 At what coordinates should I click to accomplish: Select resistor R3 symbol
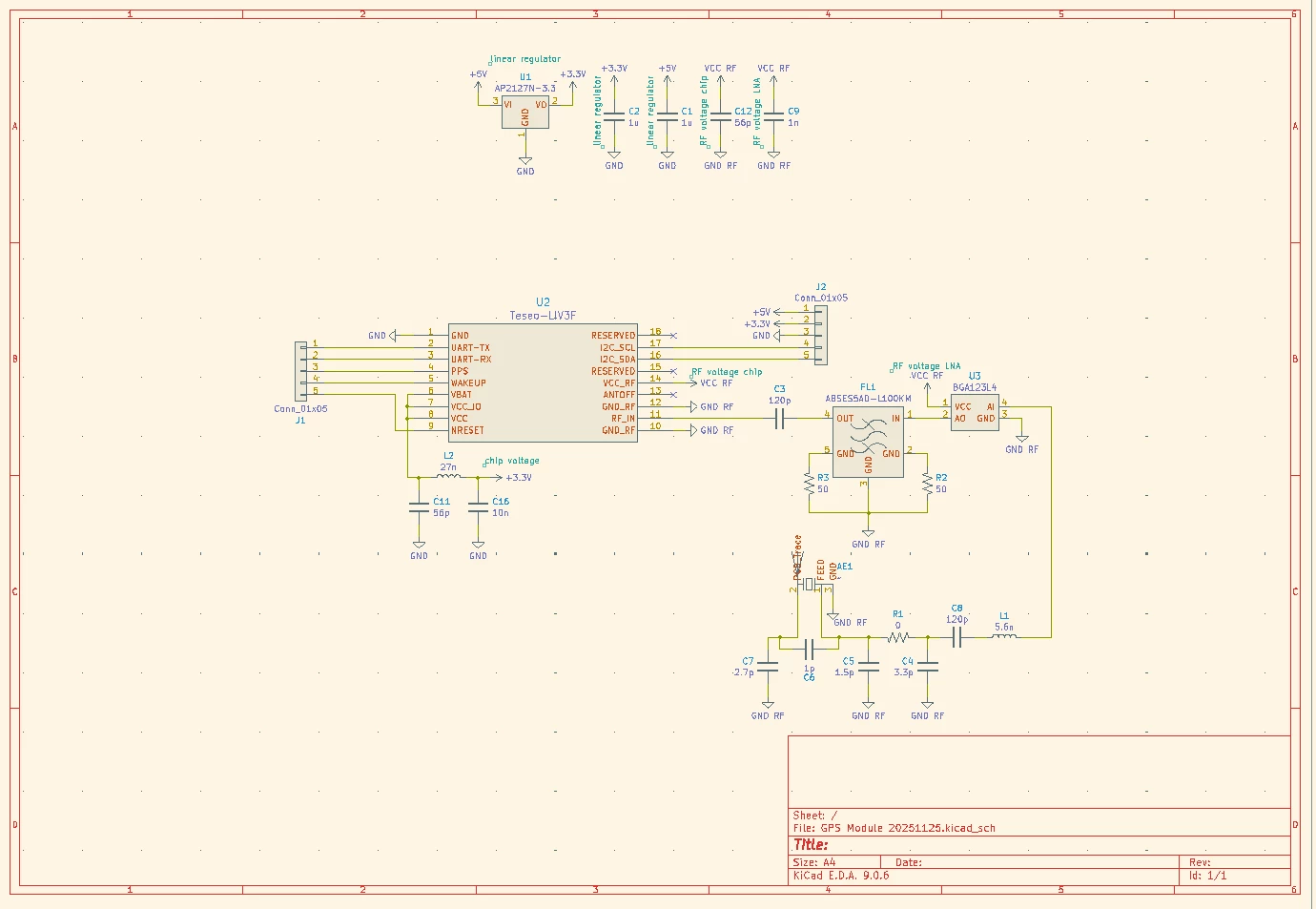[x=809, y=485]
